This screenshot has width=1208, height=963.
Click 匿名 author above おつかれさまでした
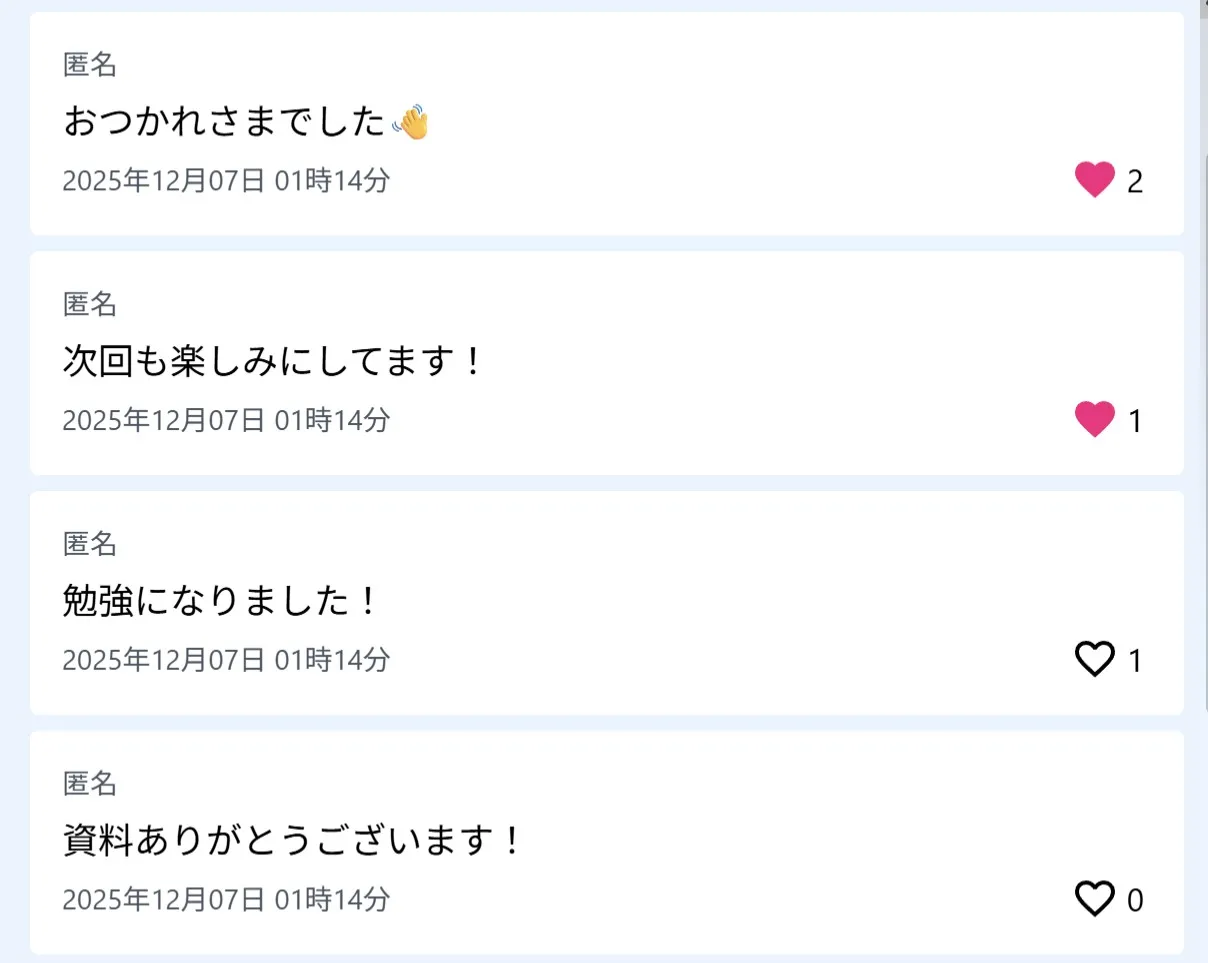pos(90,65)
